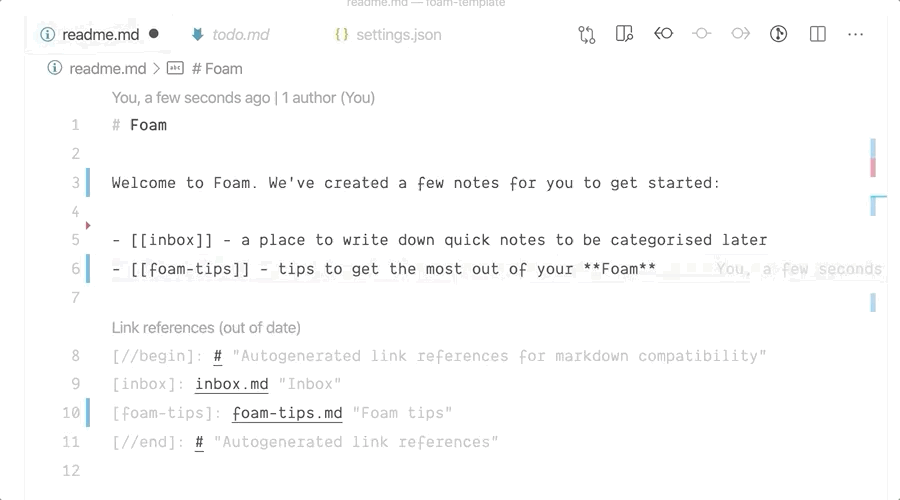Screen dimensions: 900x500
Task: Open the '# Foam' breadcrumb symbol dropdown
Action: (216, 69)
